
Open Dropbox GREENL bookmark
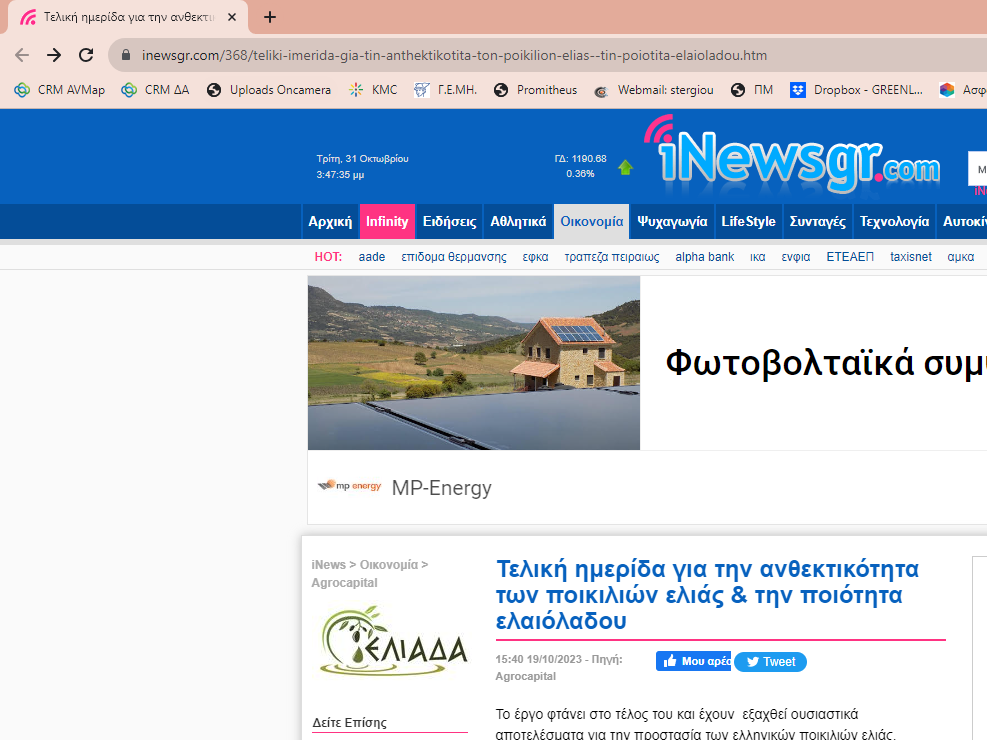(857, 90)
